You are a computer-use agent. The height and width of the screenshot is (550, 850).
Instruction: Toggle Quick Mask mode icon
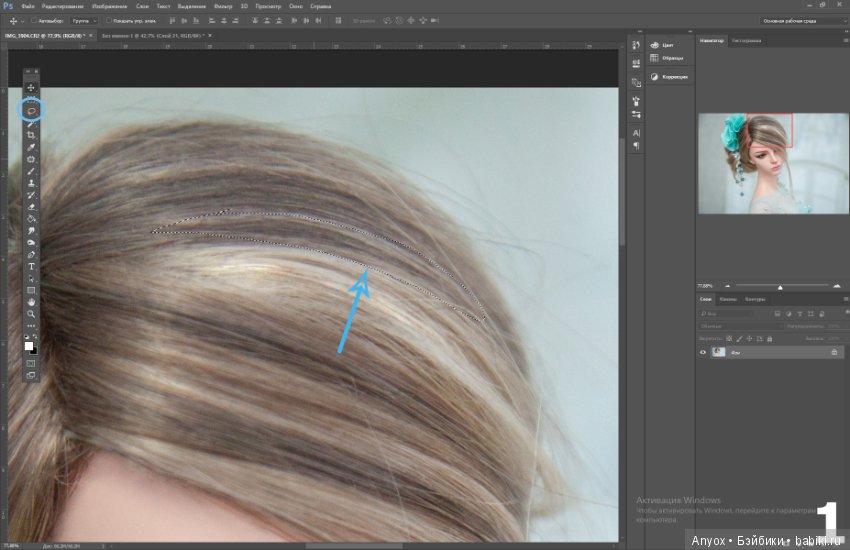point(31,364)
